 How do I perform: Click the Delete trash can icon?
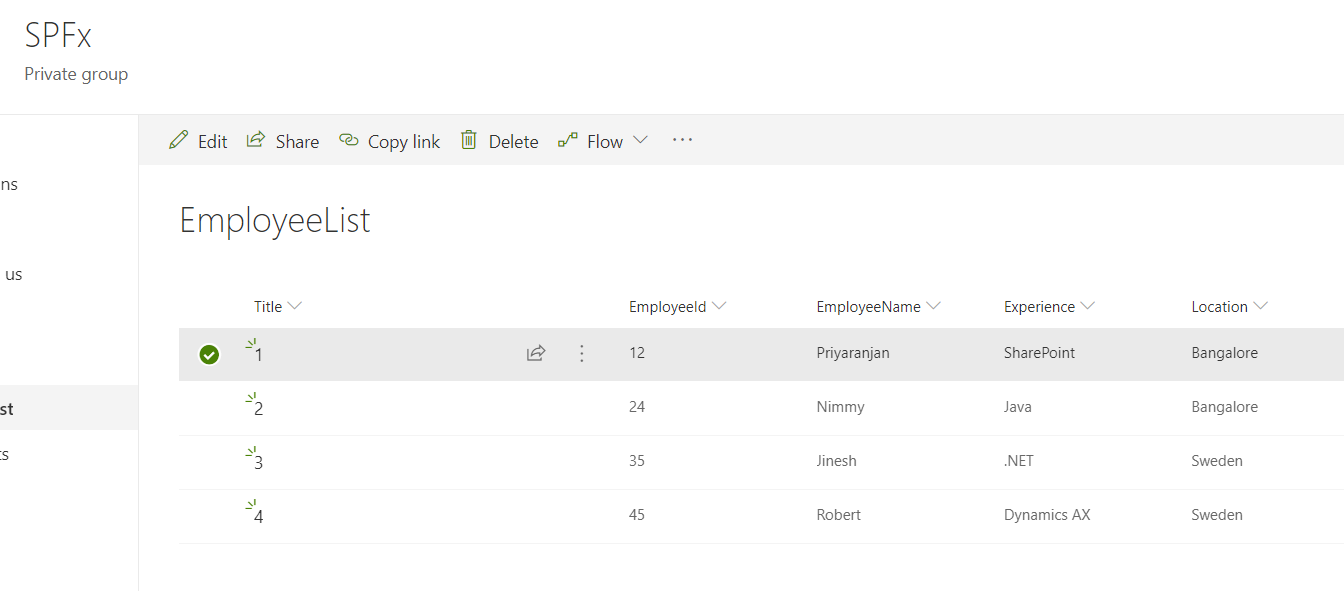point(469,140)
